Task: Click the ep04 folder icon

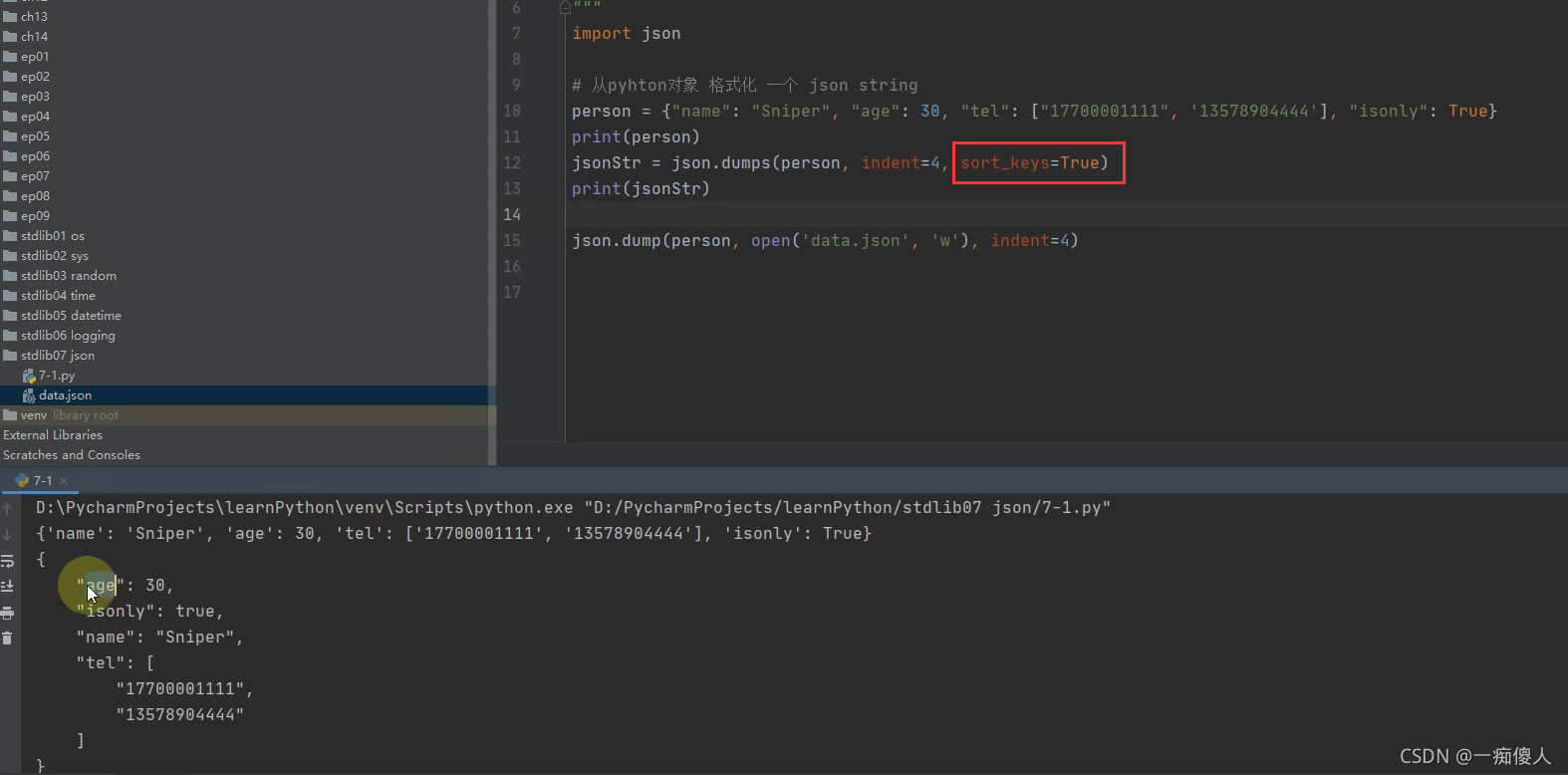Action: (x=10, y=117)
